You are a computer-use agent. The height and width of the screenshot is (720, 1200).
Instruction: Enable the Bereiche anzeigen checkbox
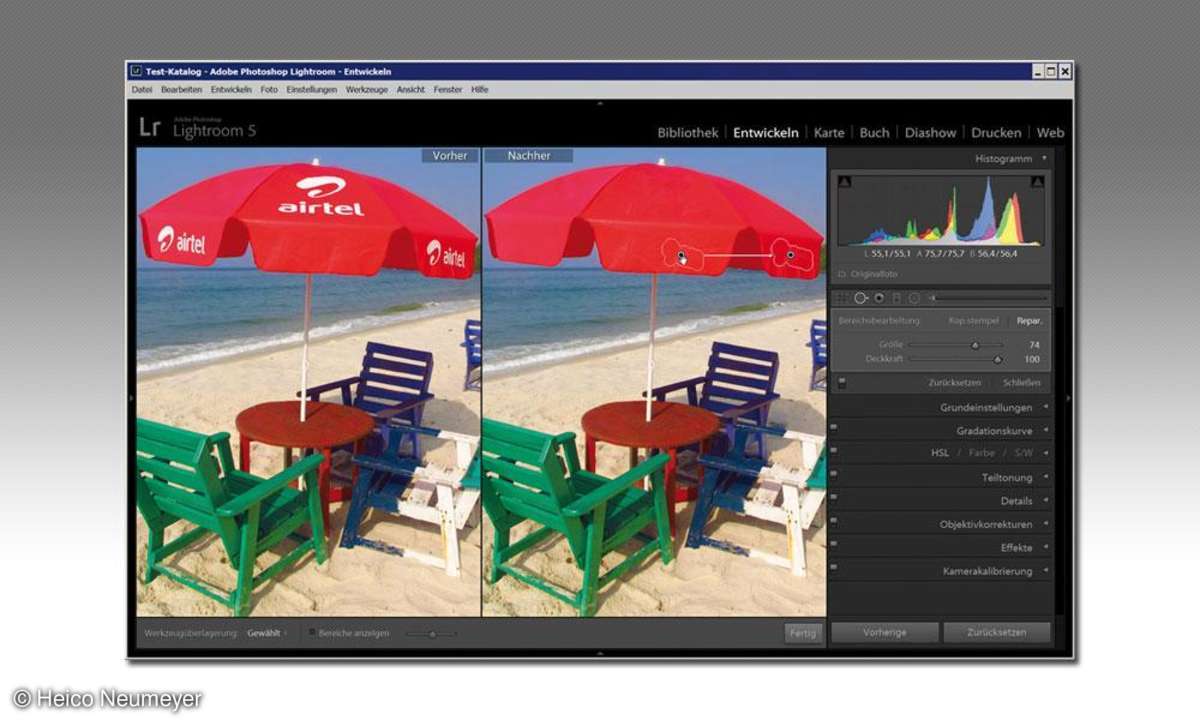pos(312,633)
